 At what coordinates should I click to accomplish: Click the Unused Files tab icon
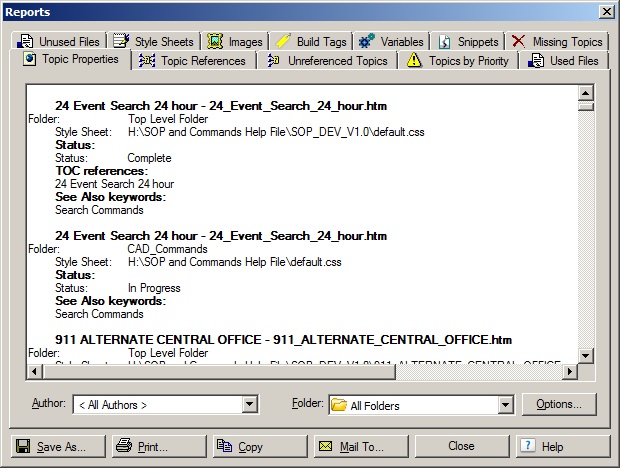tap(25, 41)
